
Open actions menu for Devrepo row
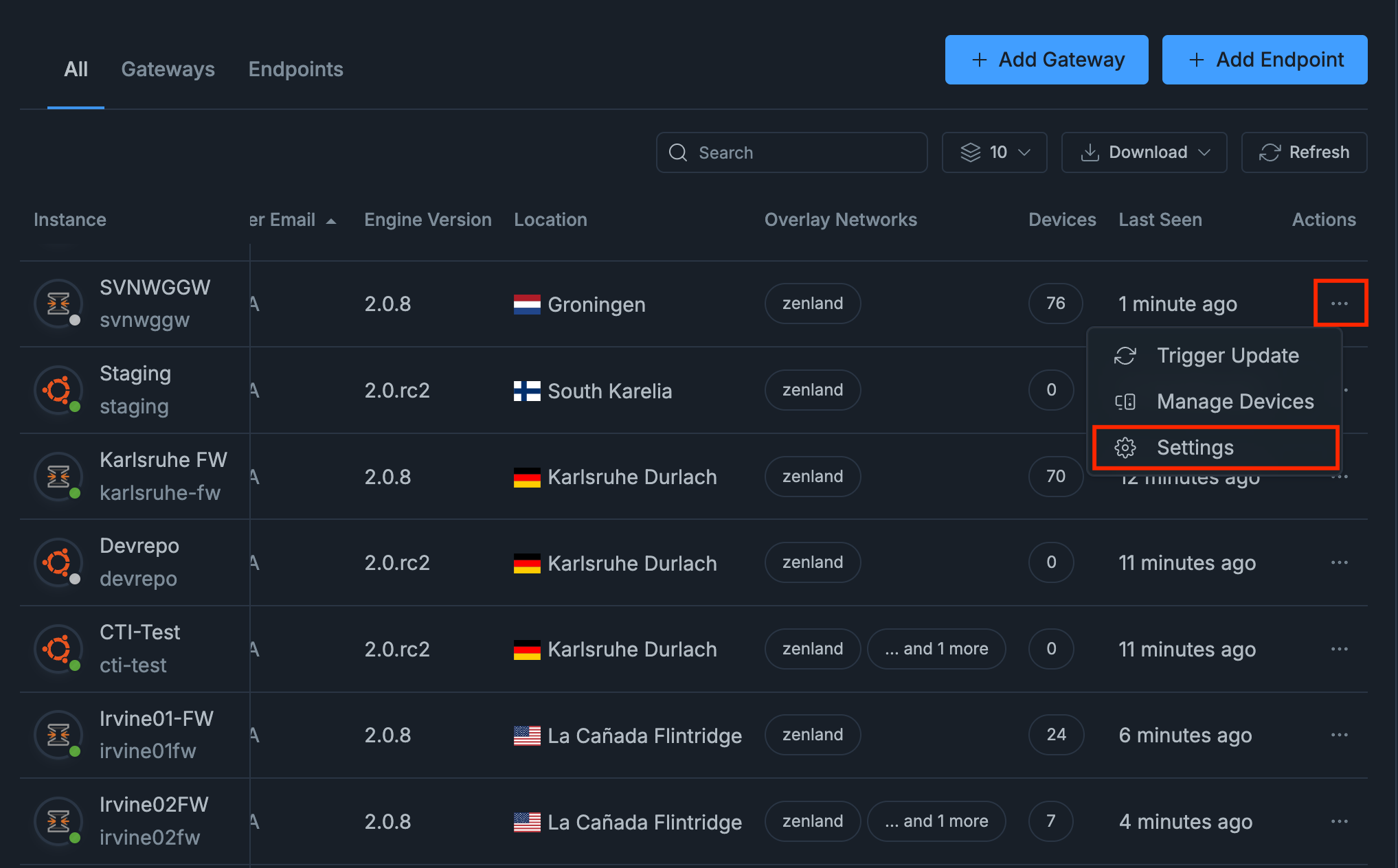pyautogui.click(x=1339, y=562)
